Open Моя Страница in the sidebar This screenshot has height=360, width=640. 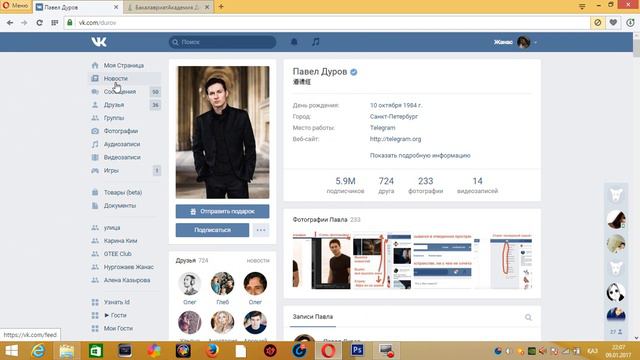click(125, 65)
